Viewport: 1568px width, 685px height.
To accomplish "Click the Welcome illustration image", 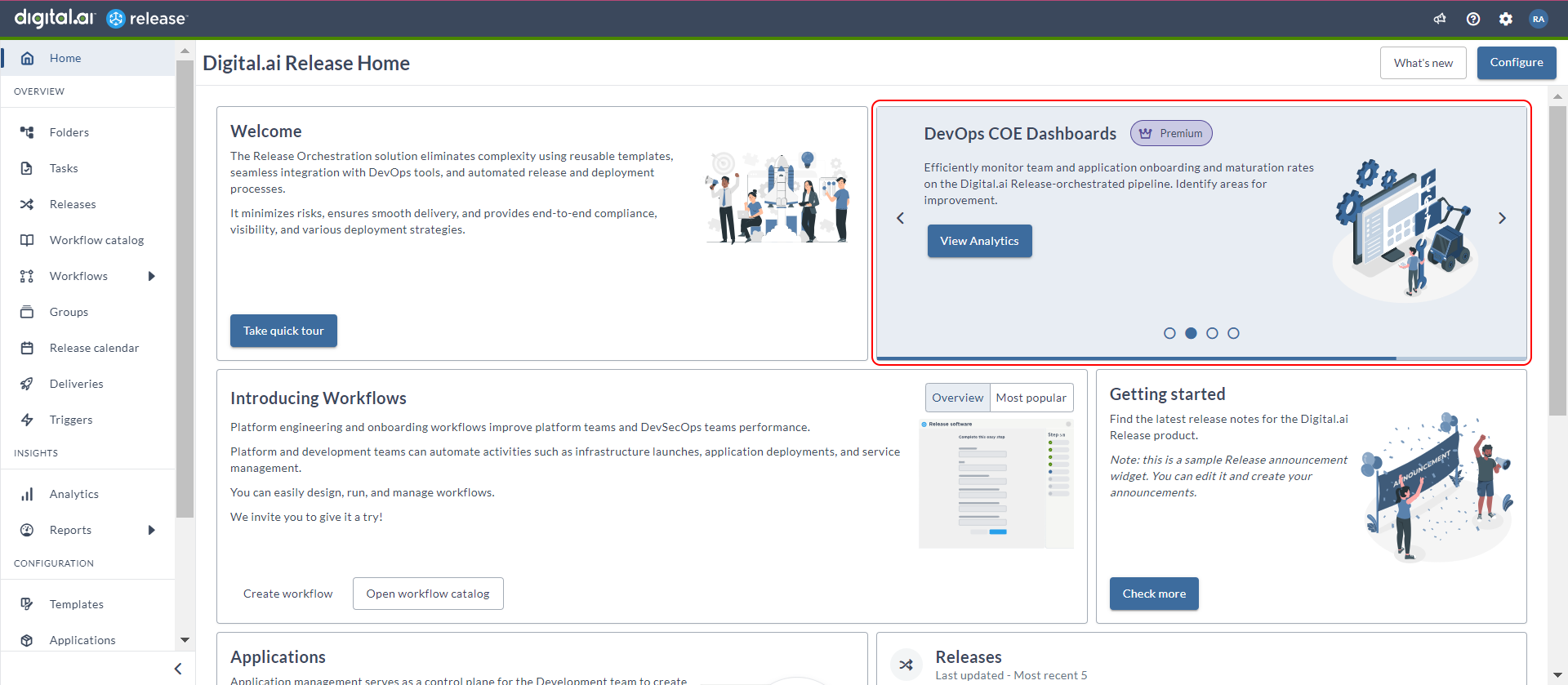I will coord(777,198).
